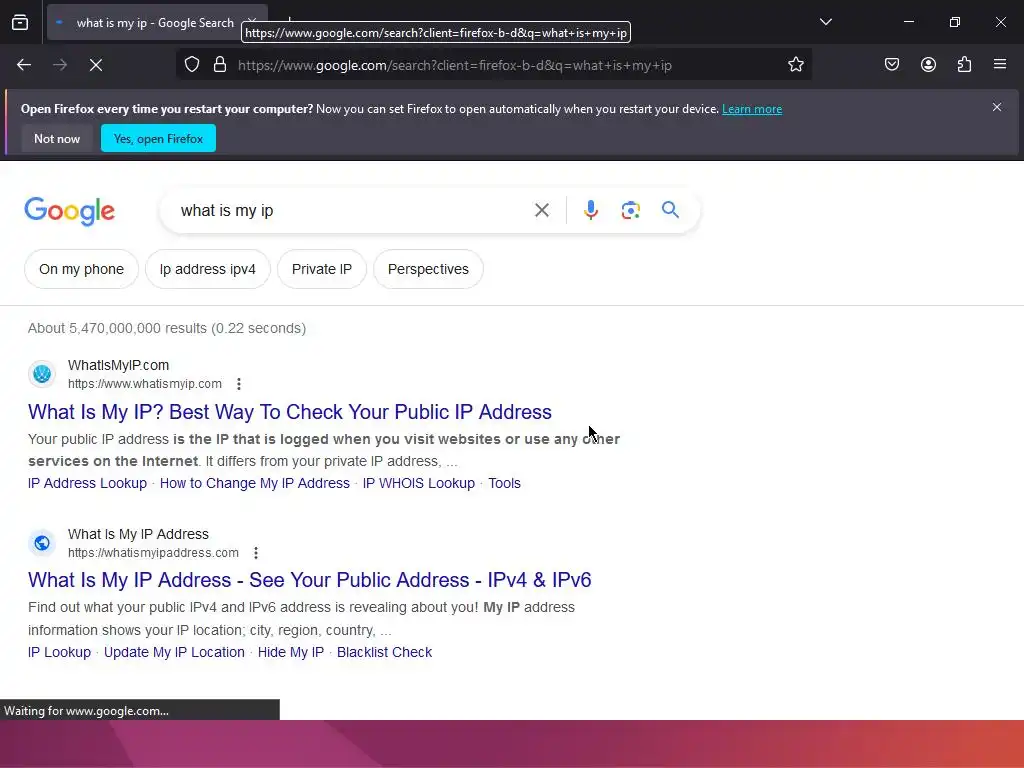Viewport: 1024px width, 768px height.
Task: Click the What Is My IP Address favicon
Action: pos(42,543)
